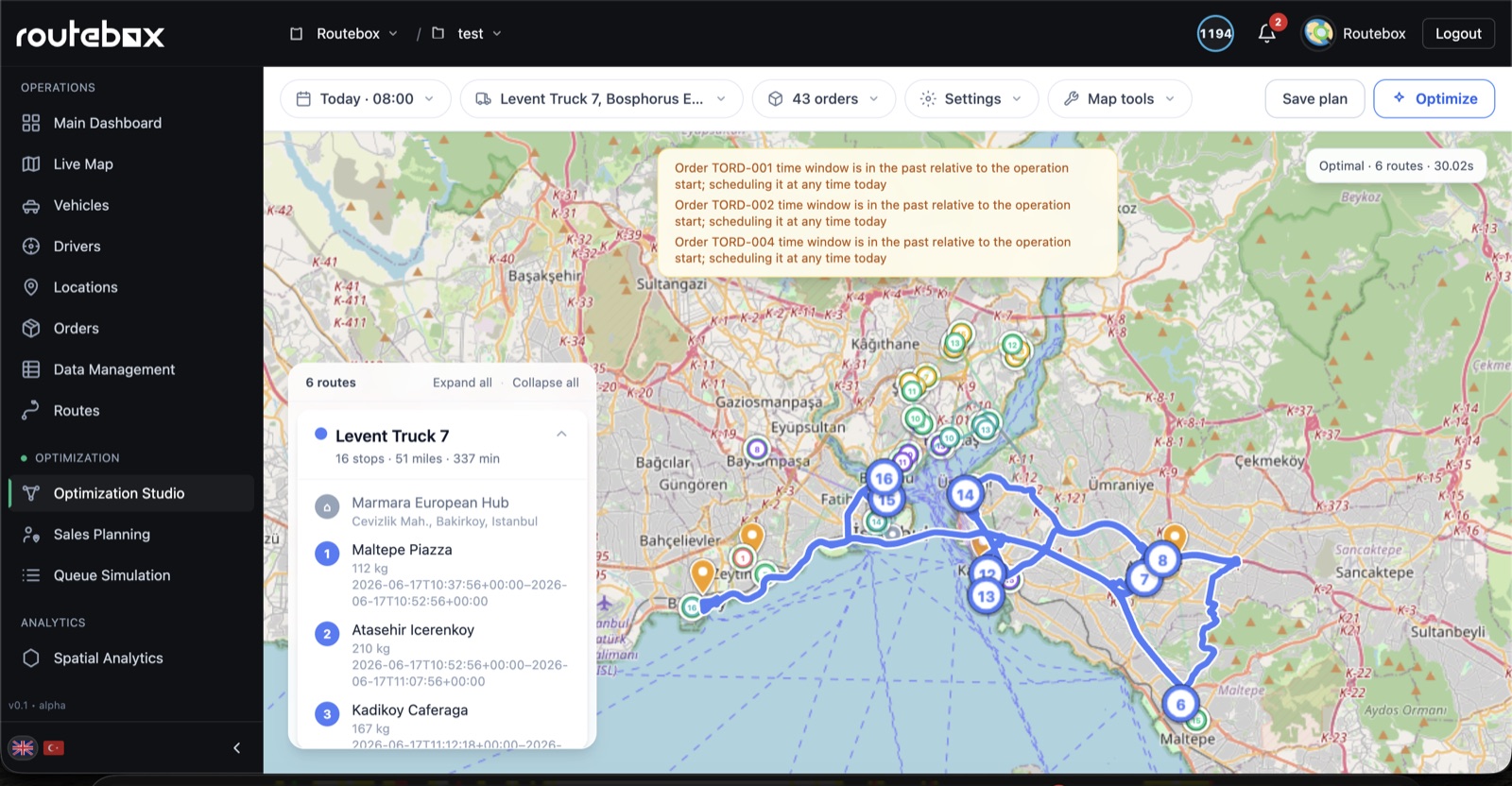Click the Levent Truck 7 blue color dot
The image size is (1512, 786).
click(x=320, y=434)
